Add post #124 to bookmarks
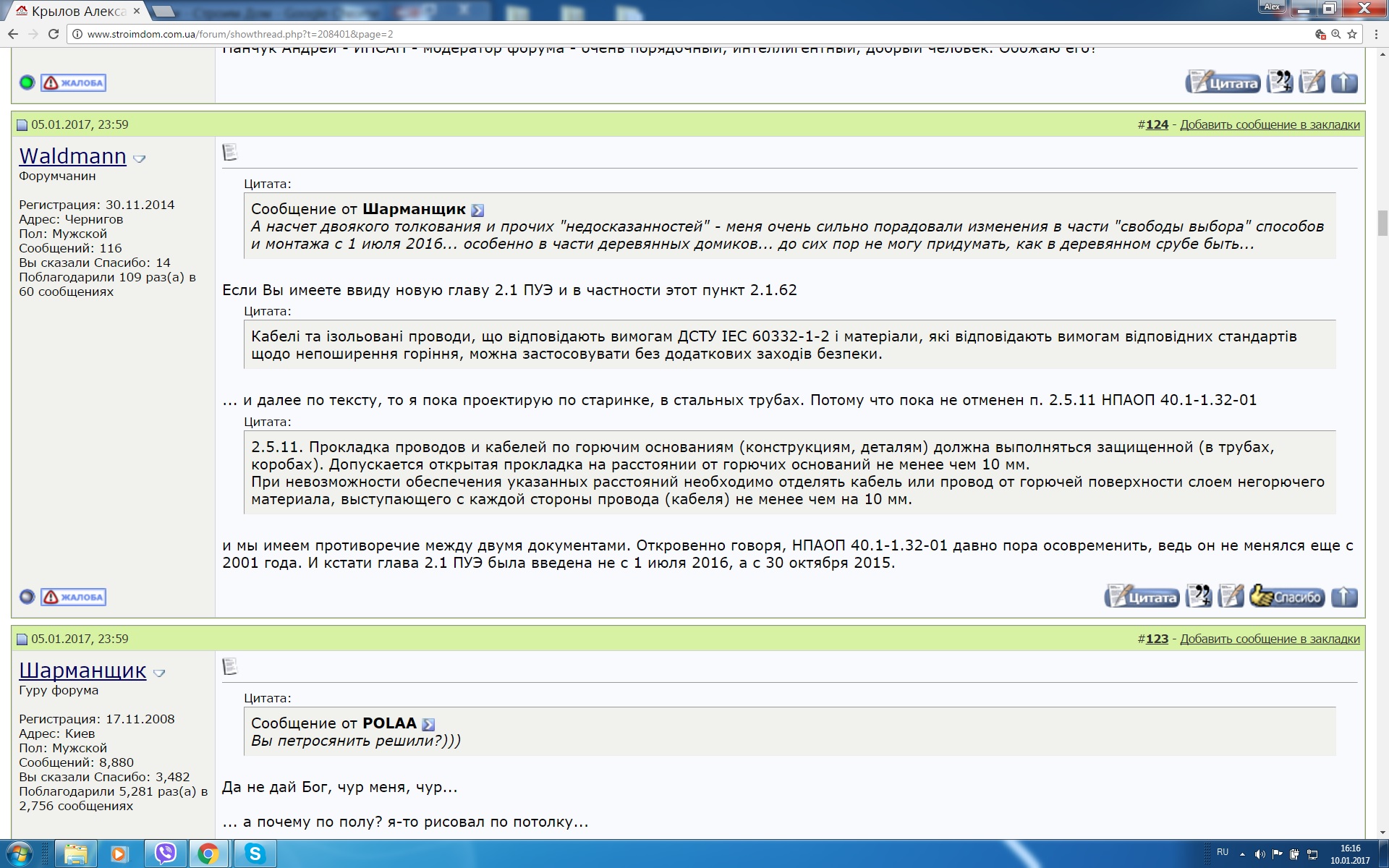This screenshot has width=1389, height=868. pos(1270,124)
